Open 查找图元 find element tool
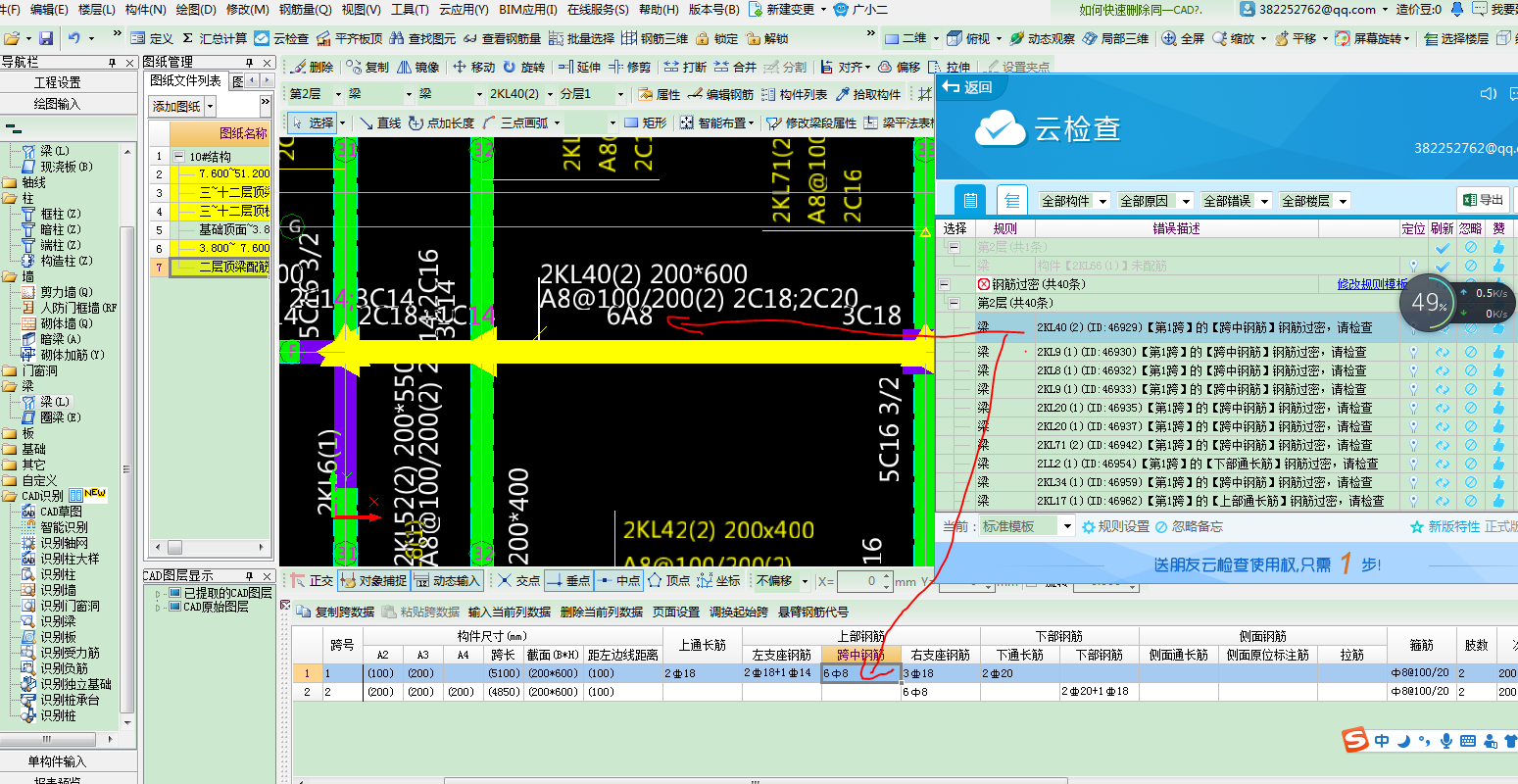 point(422,38)
